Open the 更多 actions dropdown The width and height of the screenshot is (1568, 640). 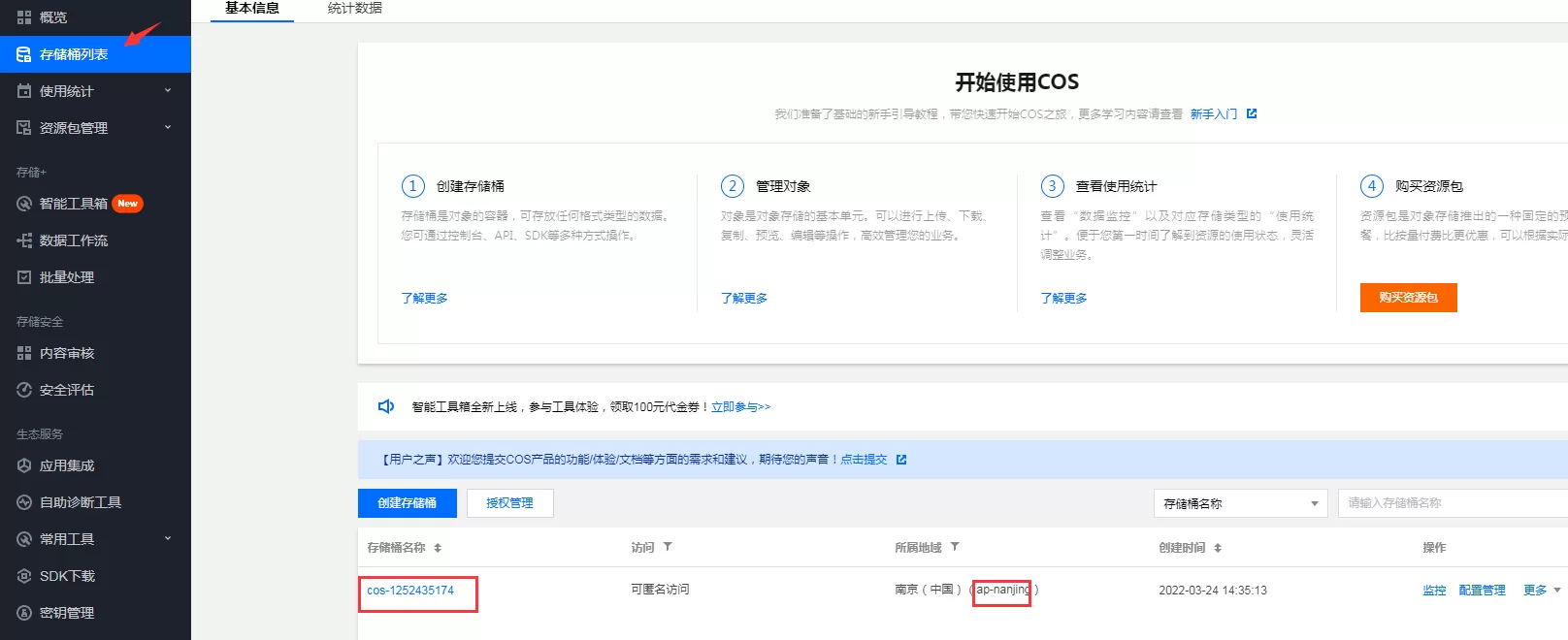1542,591
